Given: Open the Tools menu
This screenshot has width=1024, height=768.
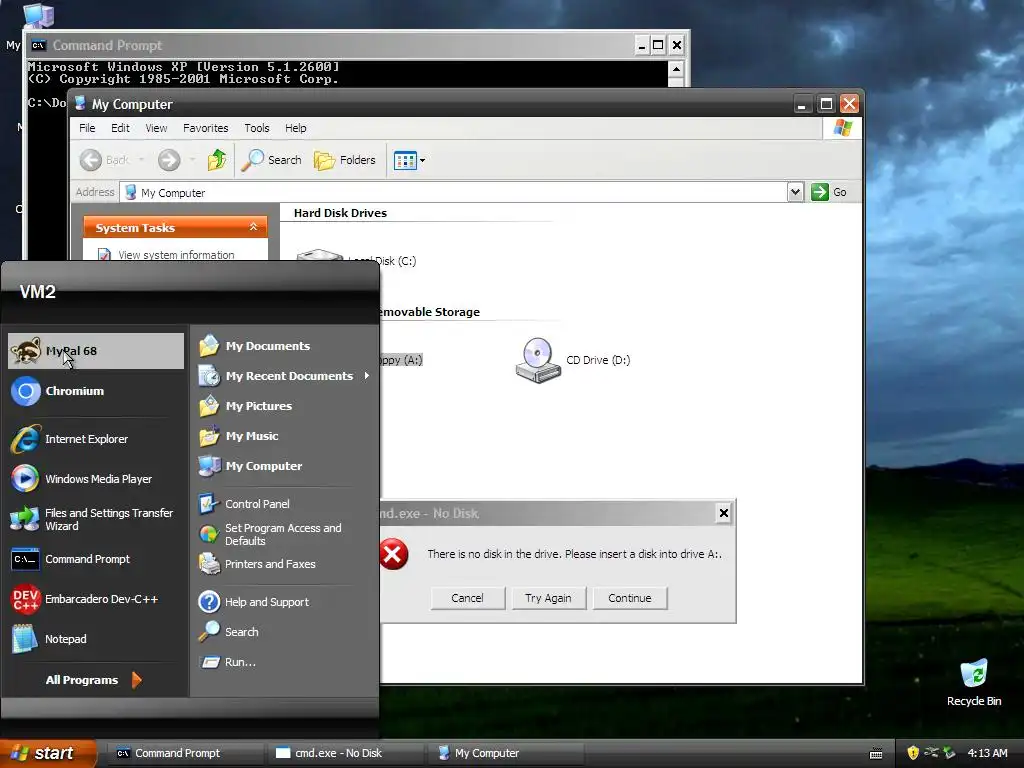Looking at the screenshot, I should [x=257, y=128].
